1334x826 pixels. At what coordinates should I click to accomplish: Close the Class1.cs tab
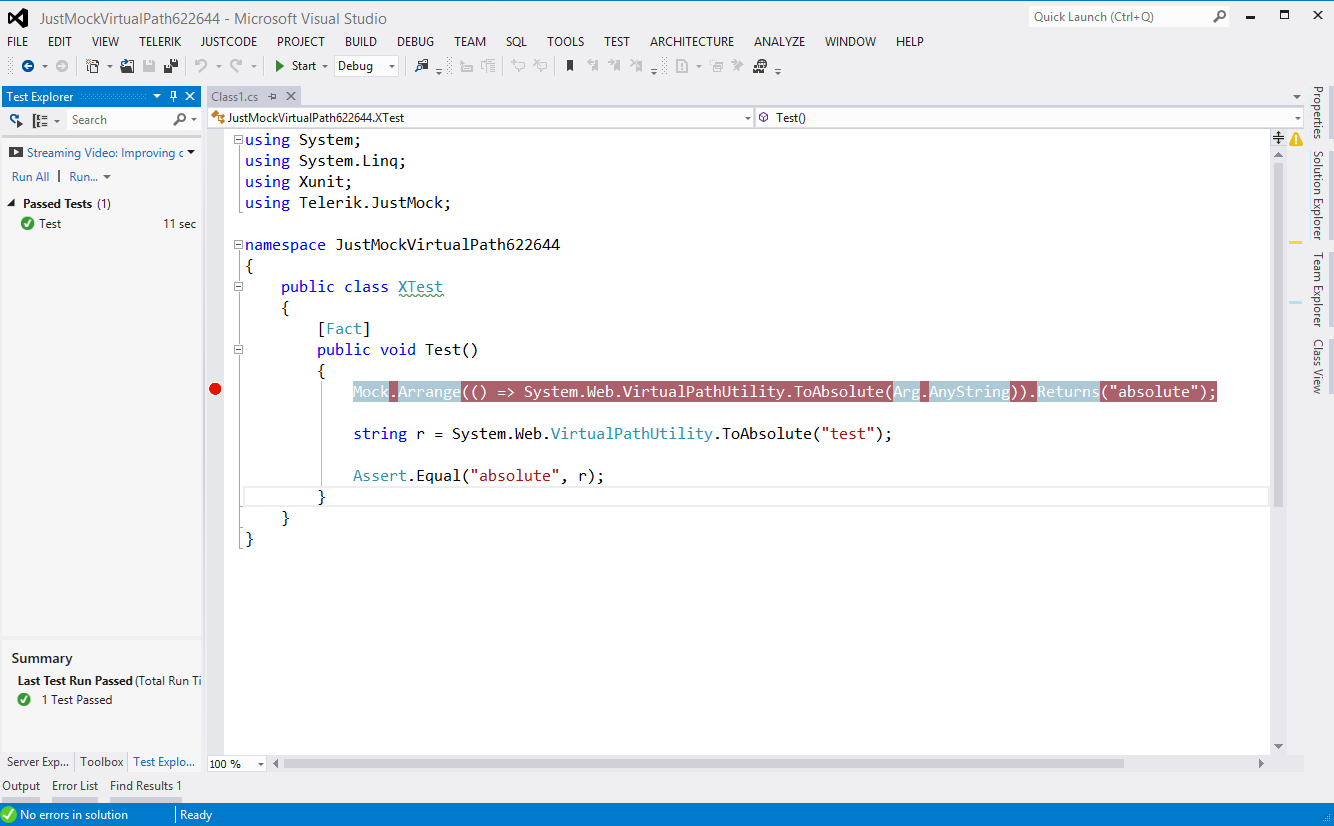[x=291, y=96]
